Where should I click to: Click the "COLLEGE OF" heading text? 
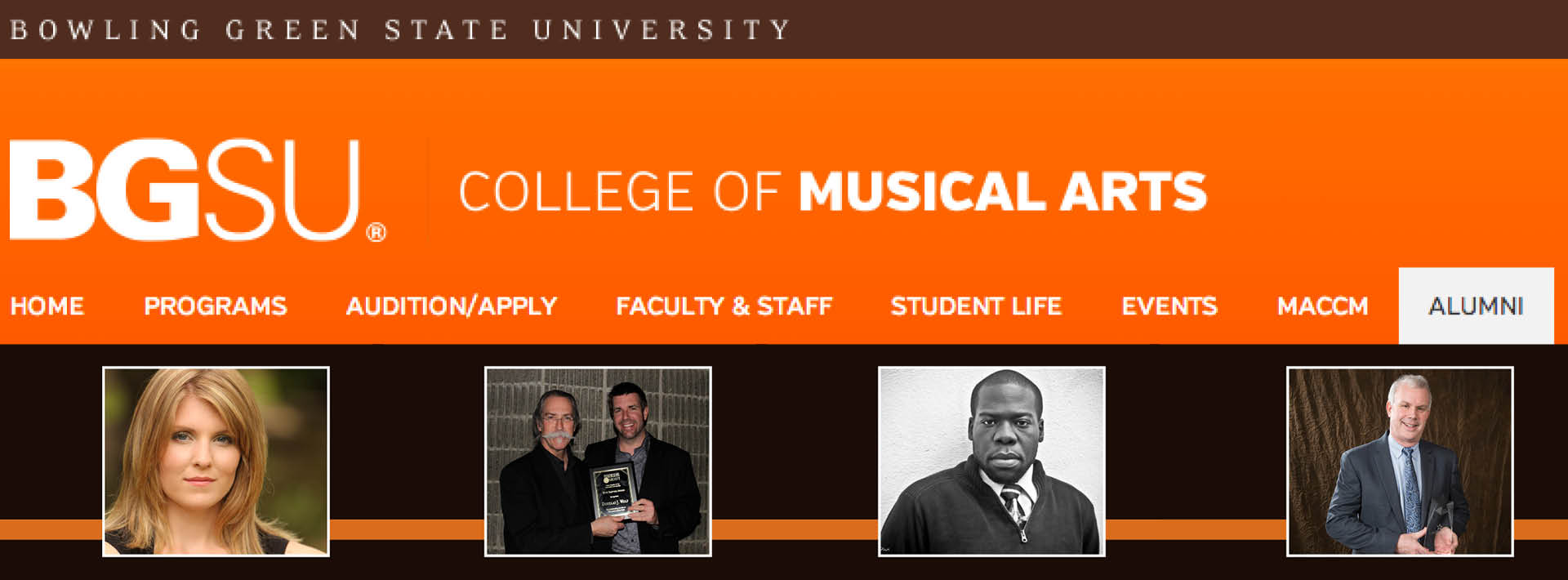pos(619,192)
